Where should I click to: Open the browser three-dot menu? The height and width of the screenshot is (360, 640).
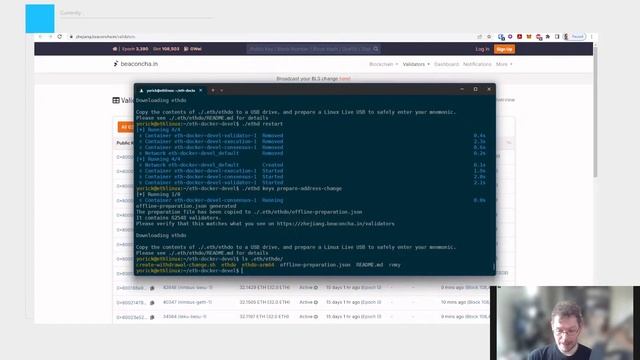pyautogui.click(x=591, y=37)
